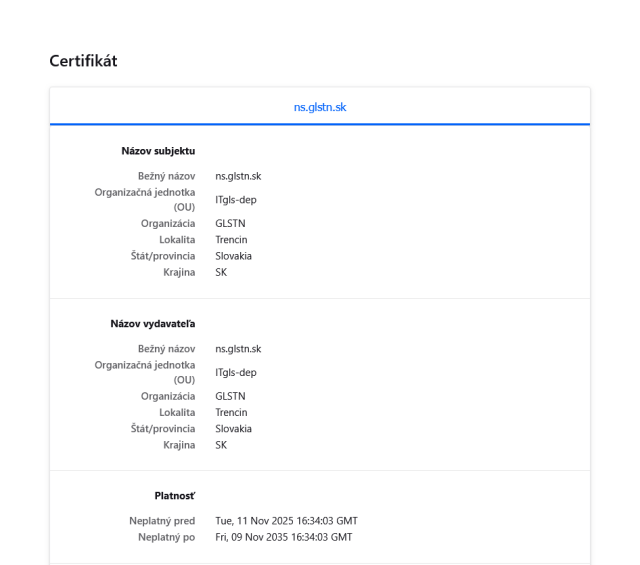Click the subject's ITgls-dep organizational unit value
This screenshot has width=640, height=565.
pos(236,200)
